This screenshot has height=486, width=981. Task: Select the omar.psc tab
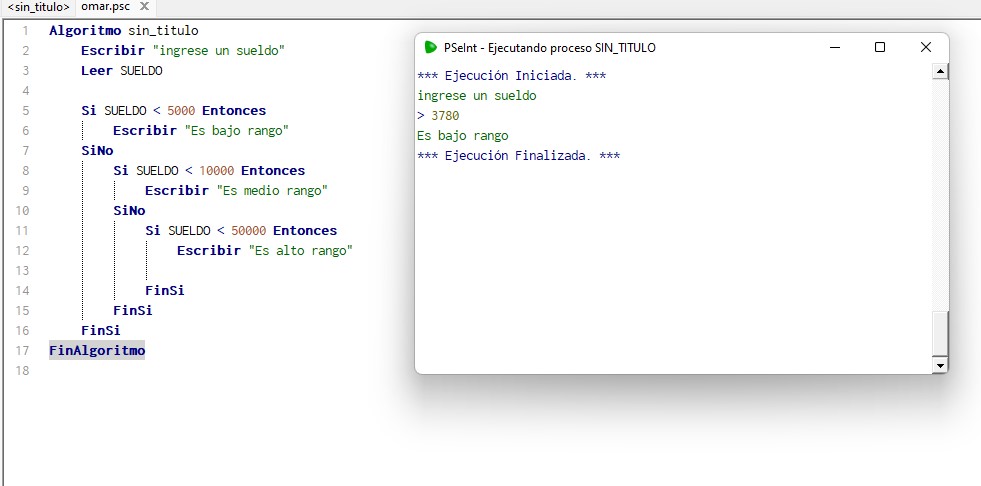(x=105, y=7)
